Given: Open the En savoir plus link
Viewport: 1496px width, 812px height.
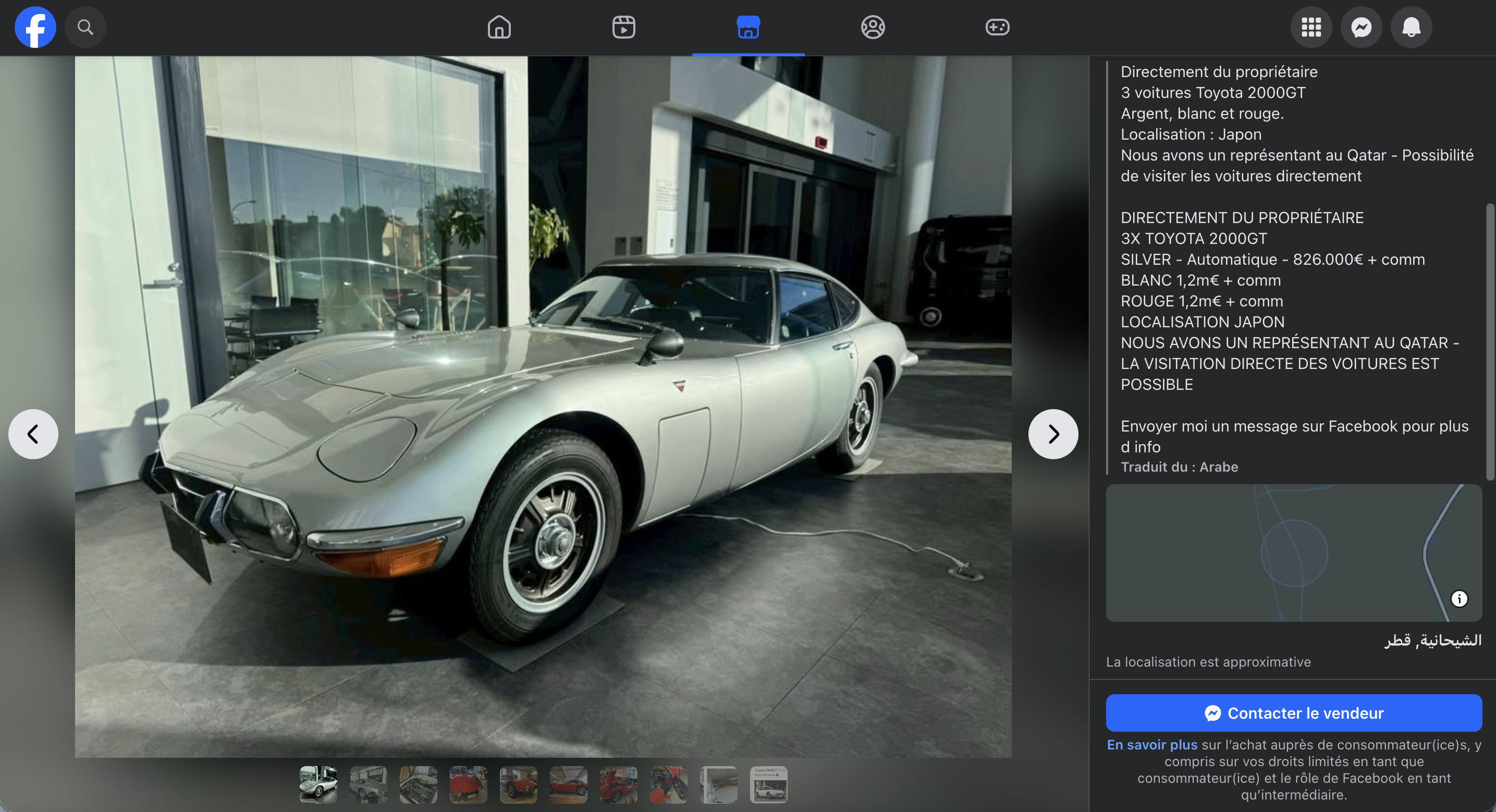Looking at the screenshot, I should click(x=1151, y=745).
